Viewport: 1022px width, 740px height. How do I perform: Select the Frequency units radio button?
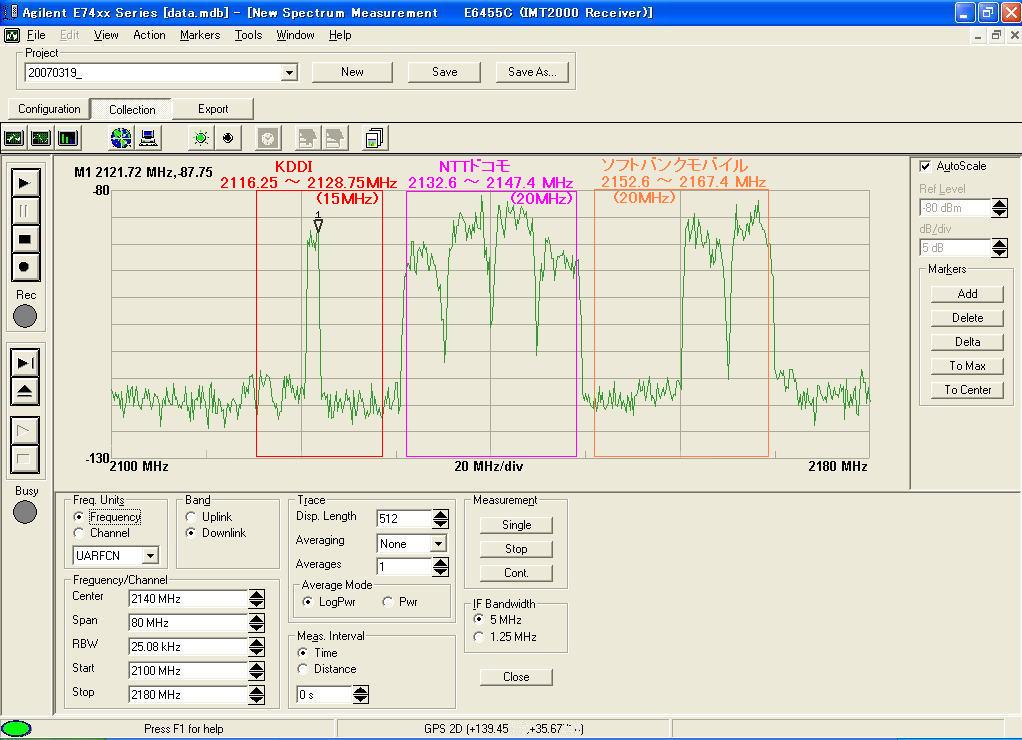pos(79,516)
